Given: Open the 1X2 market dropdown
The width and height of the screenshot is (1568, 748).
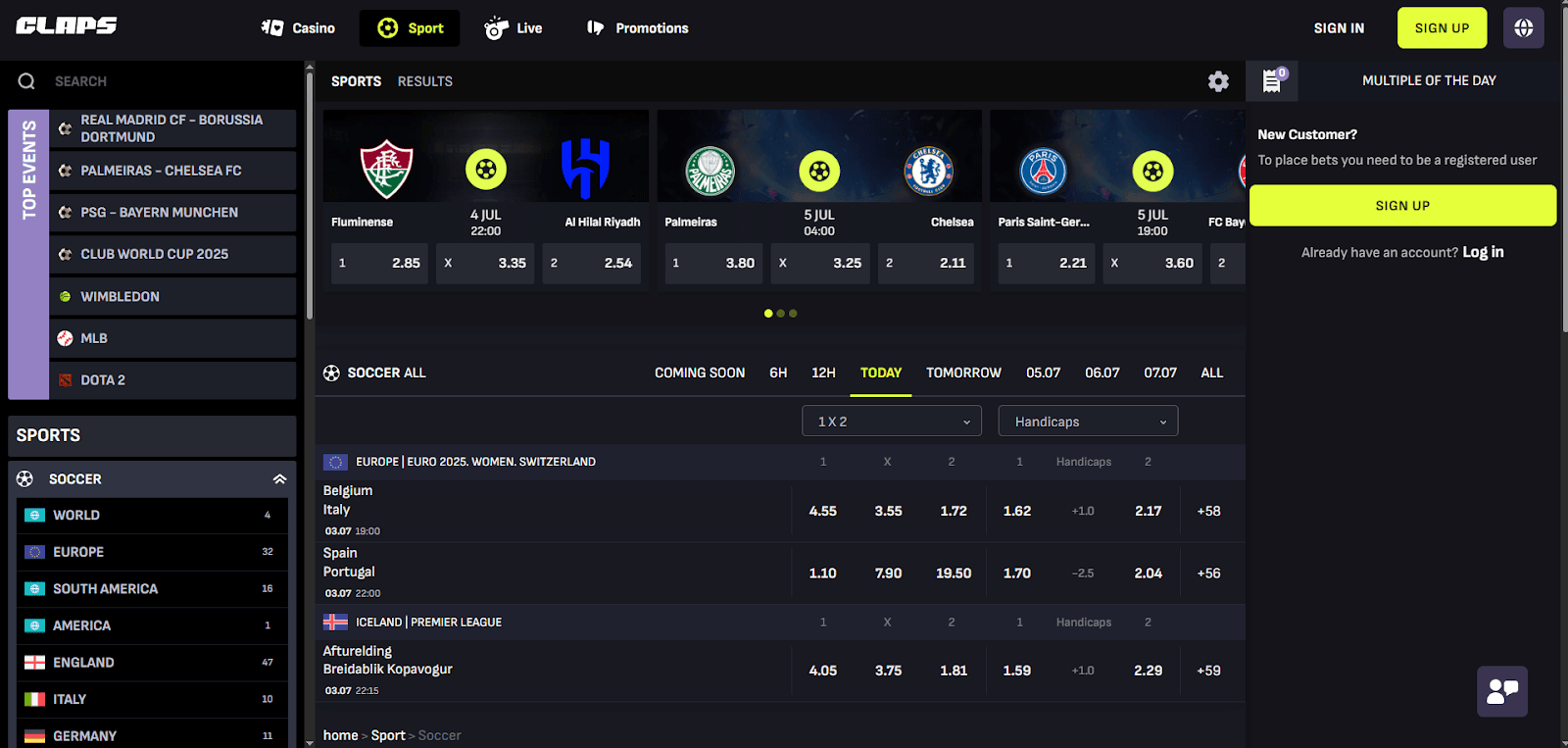Looking at the screenshot, I should (x=891, y=422).
